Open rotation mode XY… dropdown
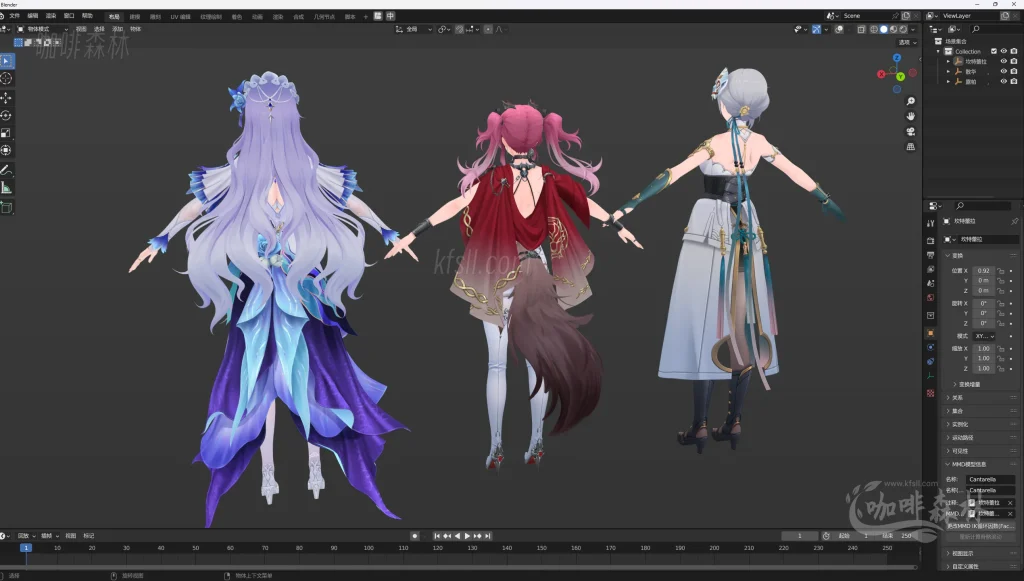Image resolution: width=1024 pixels, height=581 pixels. click(x=984, y=336)
